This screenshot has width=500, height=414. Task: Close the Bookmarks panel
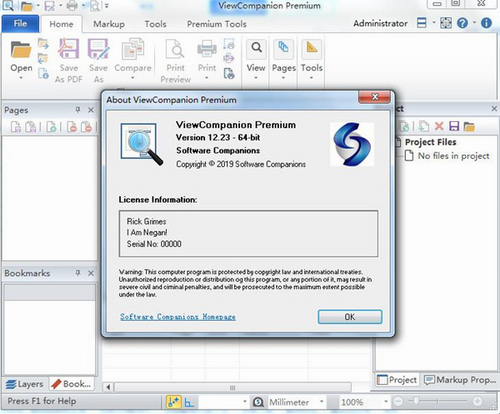pos(91,273)
